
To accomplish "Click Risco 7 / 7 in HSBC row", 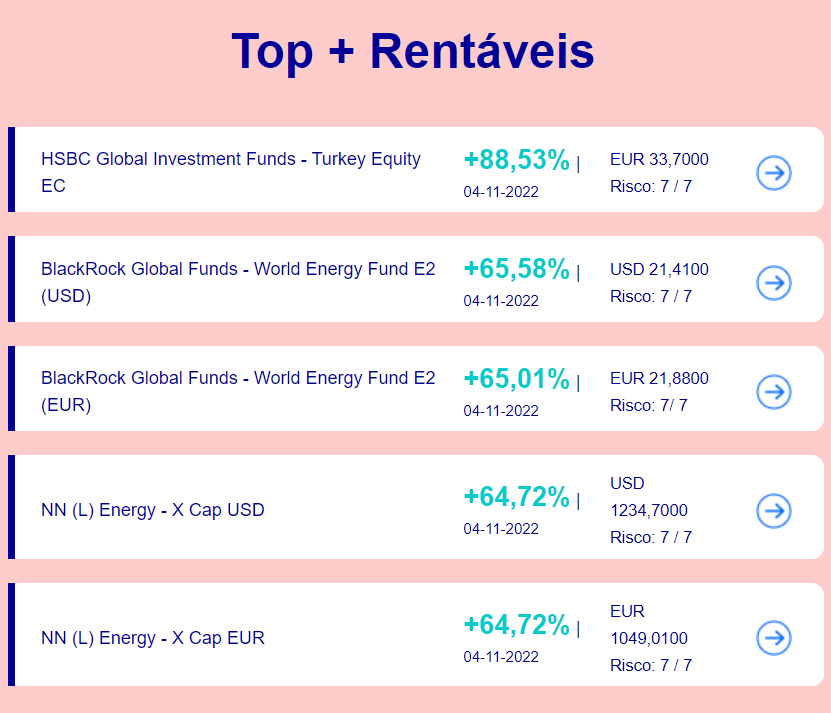I will click(651, 187).
